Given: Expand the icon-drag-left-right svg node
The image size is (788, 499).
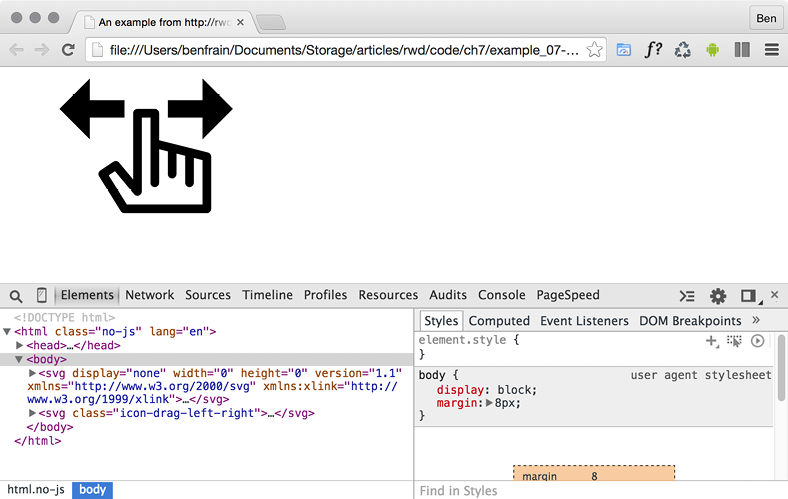Looking at the screenshot, I should [33, 413].
